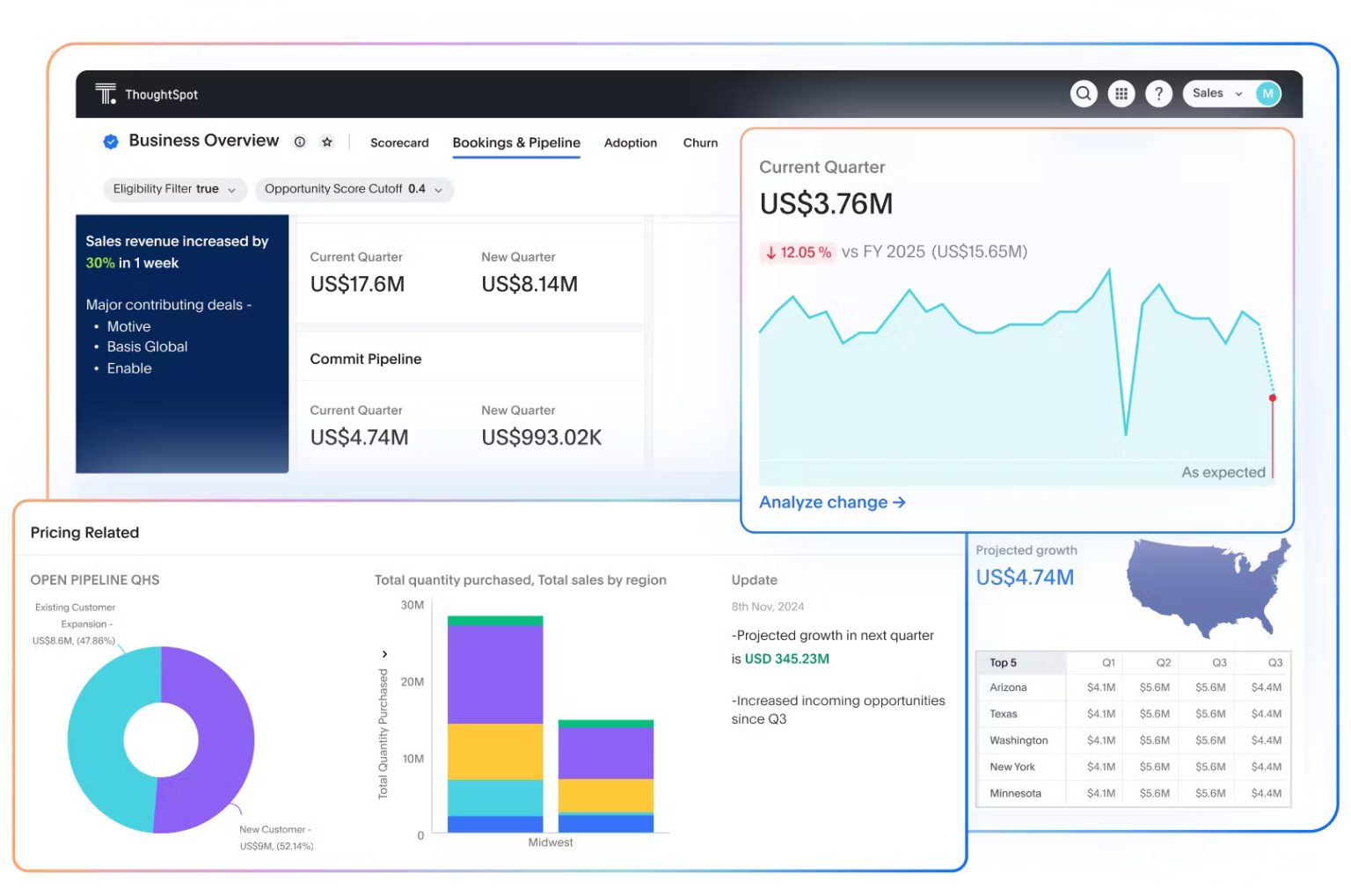Toggle the star to favorite Business Overview
Viewport: 1351px width, 896px height.
(325, 142)
